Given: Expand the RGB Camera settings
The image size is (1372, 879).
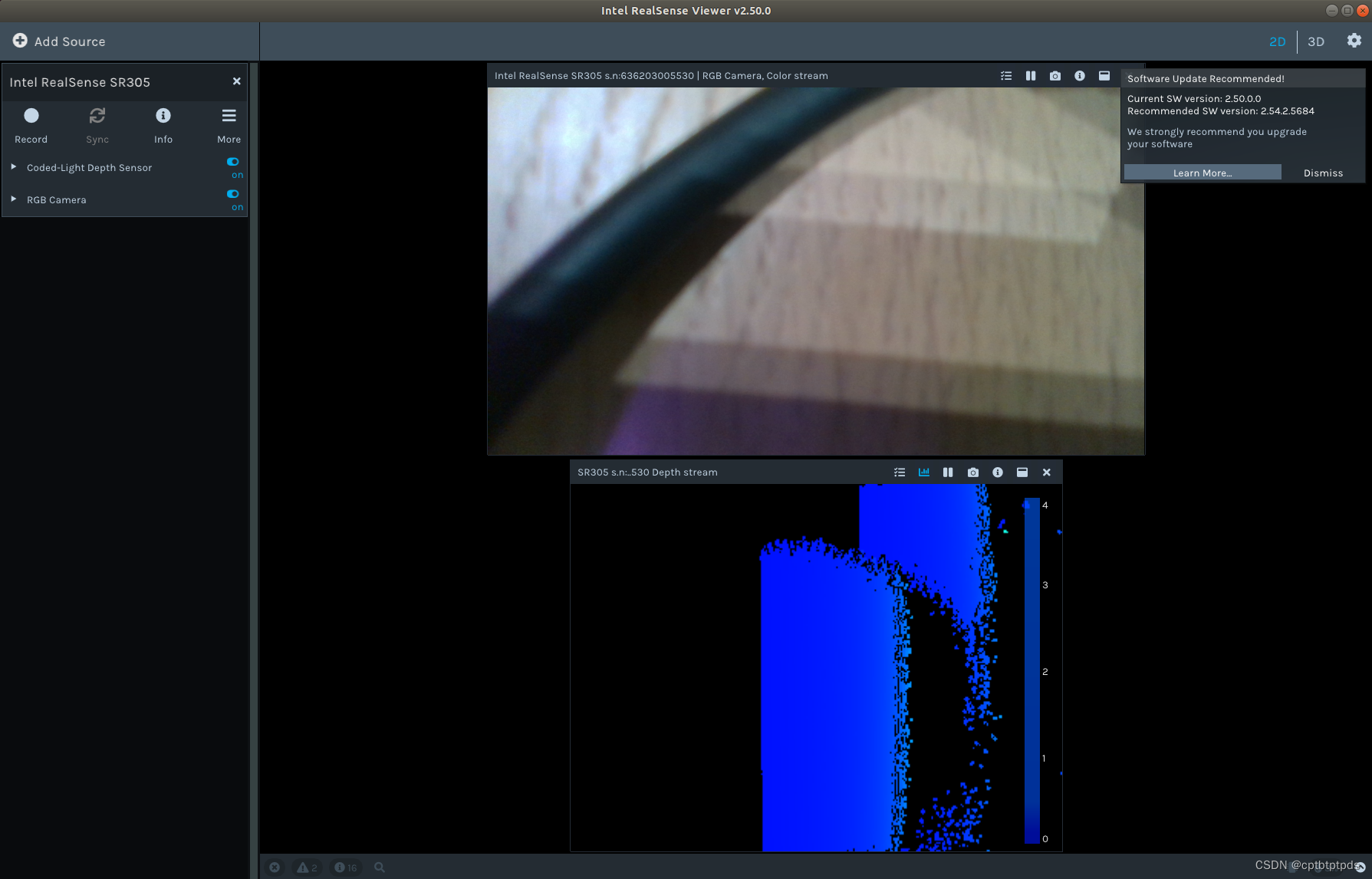Looking at the screenshot, I should point(13,198).
